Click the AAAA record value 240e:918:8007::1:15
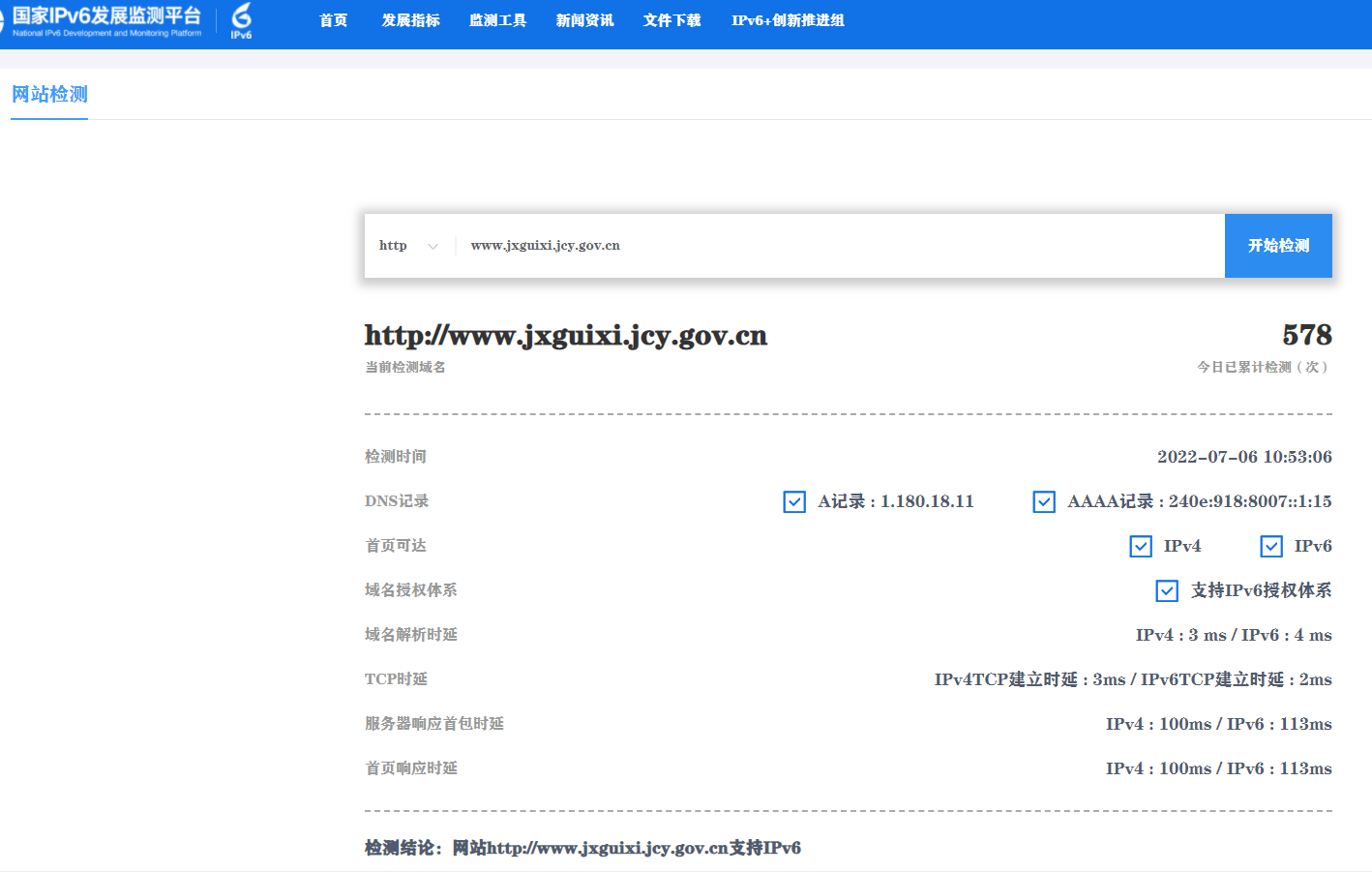This screenshot has height=872, width=1372. [x=1250, y=501]
